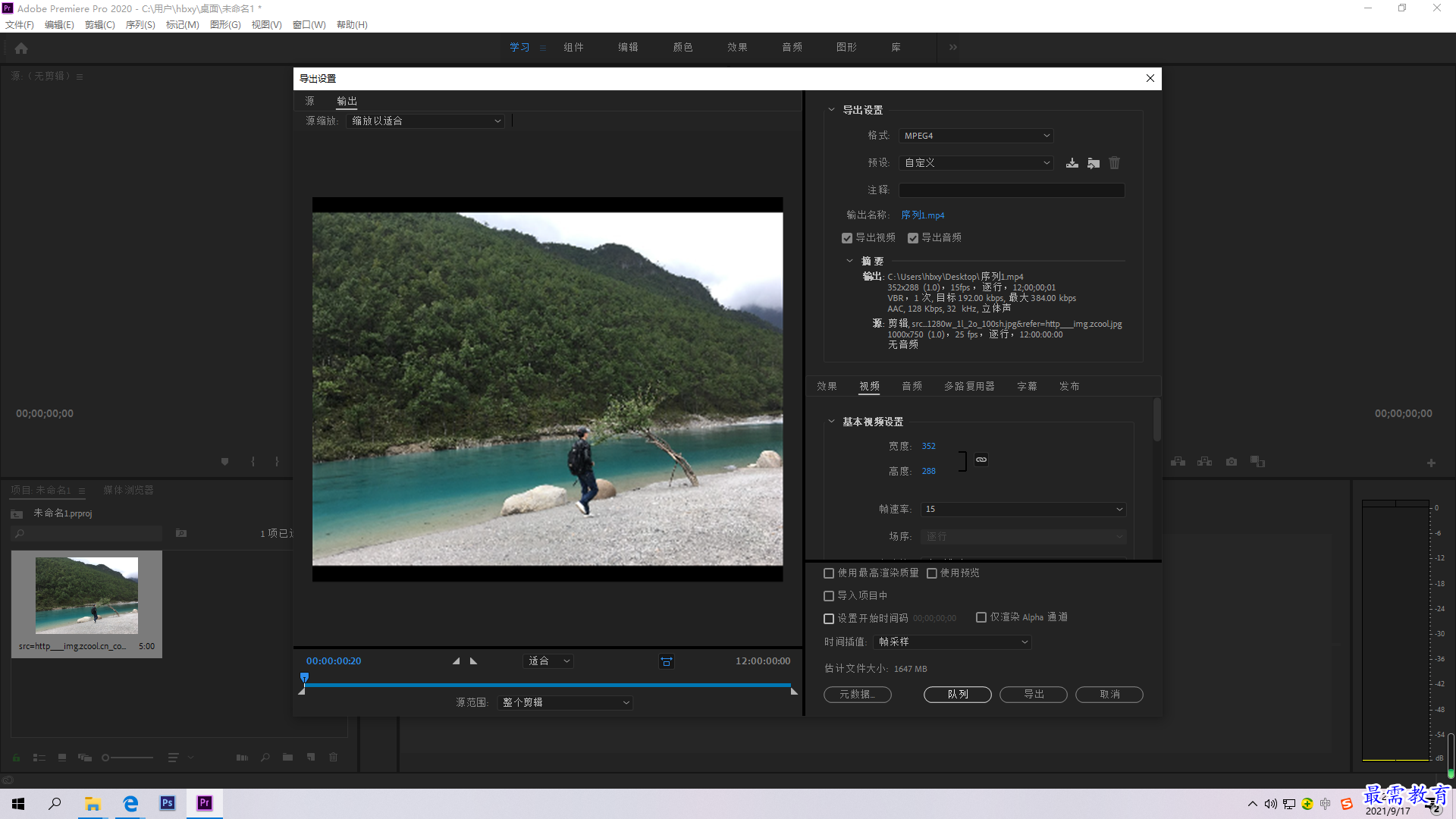This screenshot has height=819, width=1456.
Task: Enable Use Previews checkbox
Action: click(x=932, y=573)
